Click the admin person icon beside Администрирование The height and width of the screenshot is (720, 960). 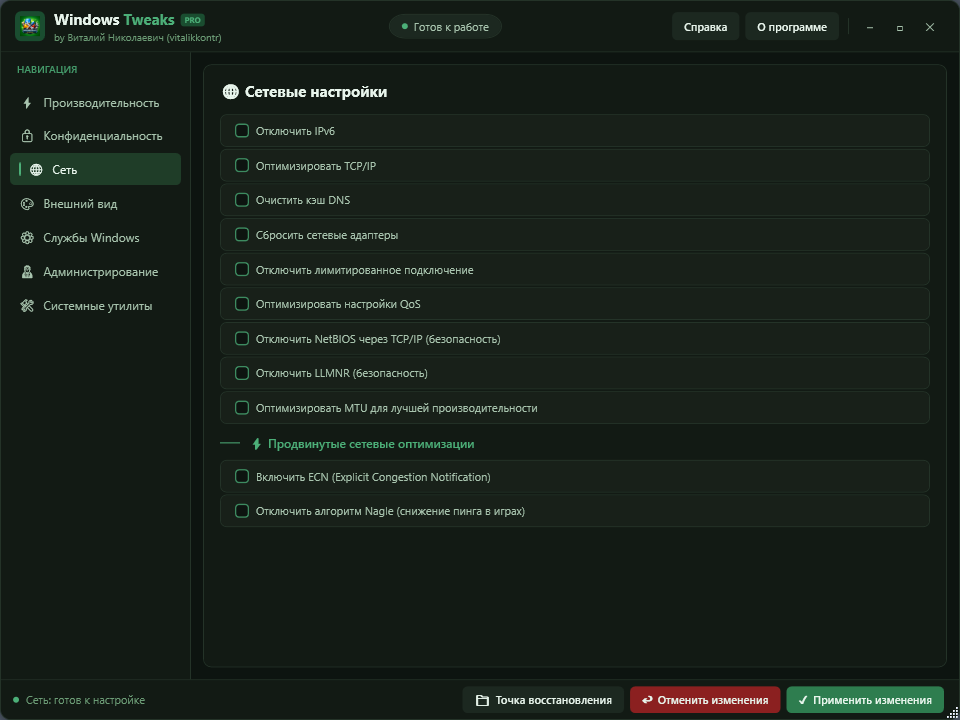coord(27,272)
